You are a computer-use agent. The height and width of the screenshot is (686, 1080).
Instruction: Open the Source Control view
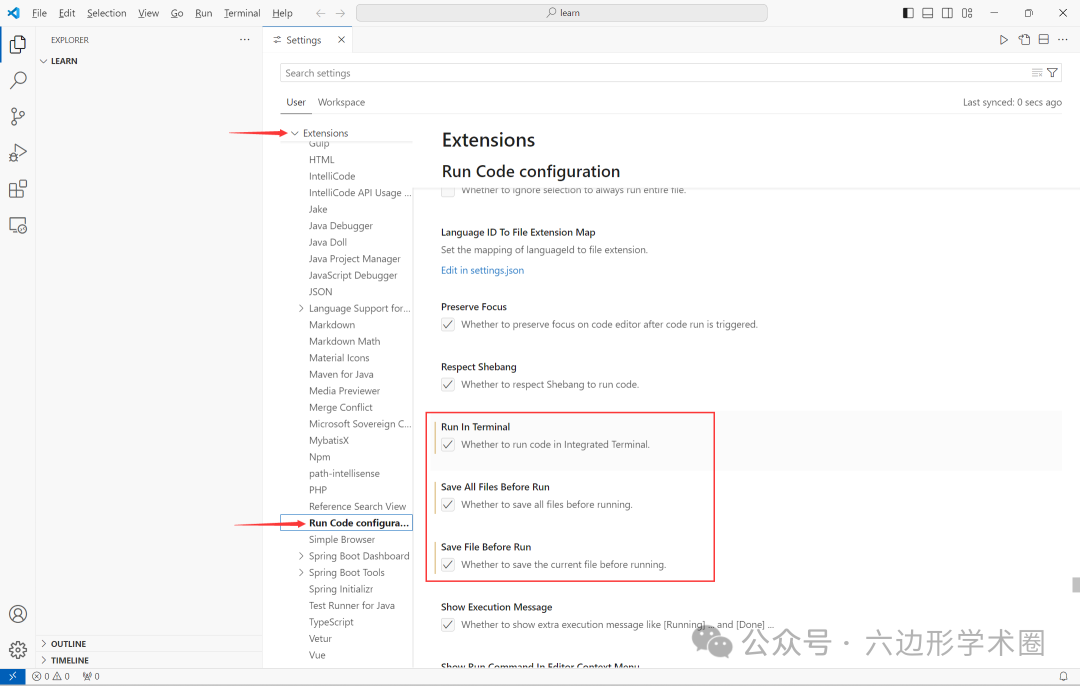17,116
